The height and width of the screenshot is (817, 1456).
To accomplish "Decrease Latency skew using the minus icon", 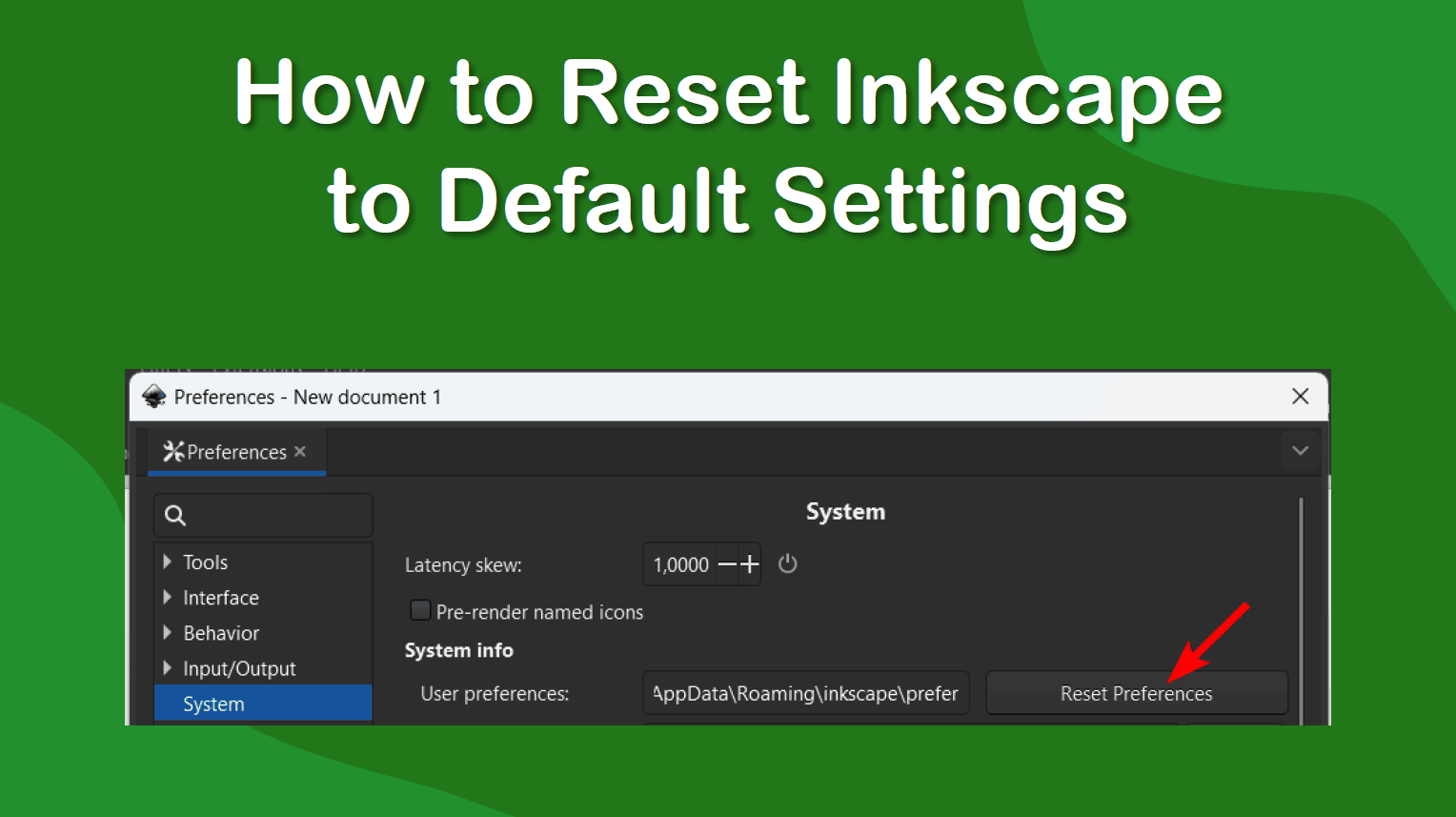I will (728, 563).
